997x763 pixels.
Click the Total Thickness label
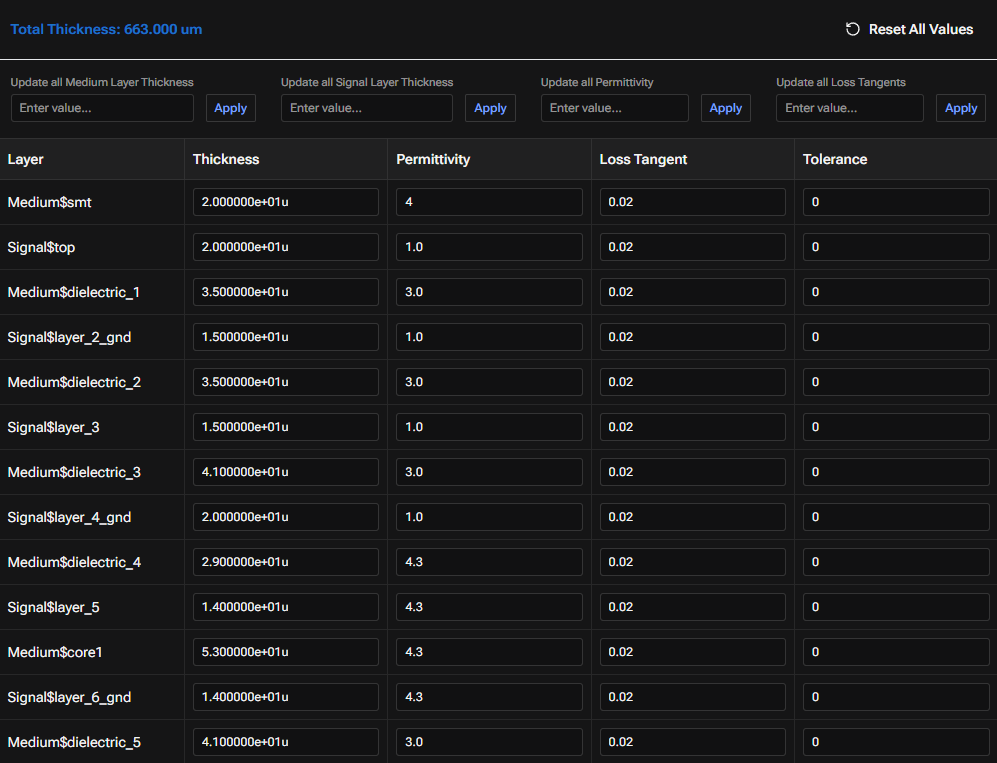click(x=106, y=29)
